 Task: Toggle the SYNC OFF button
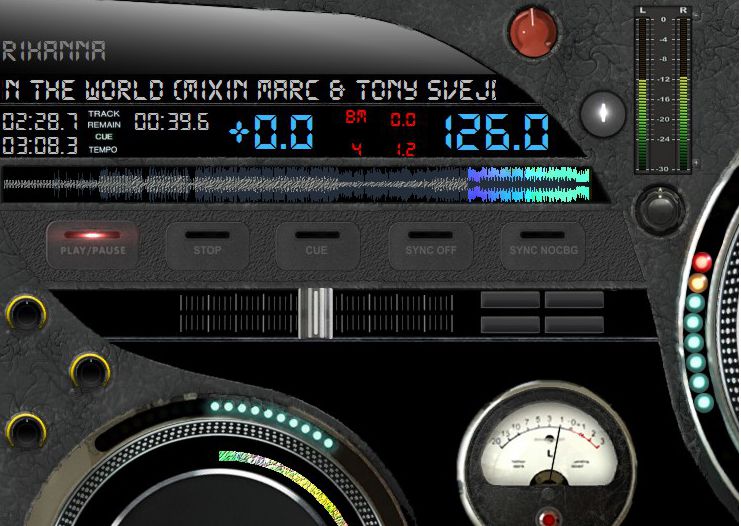431,246
